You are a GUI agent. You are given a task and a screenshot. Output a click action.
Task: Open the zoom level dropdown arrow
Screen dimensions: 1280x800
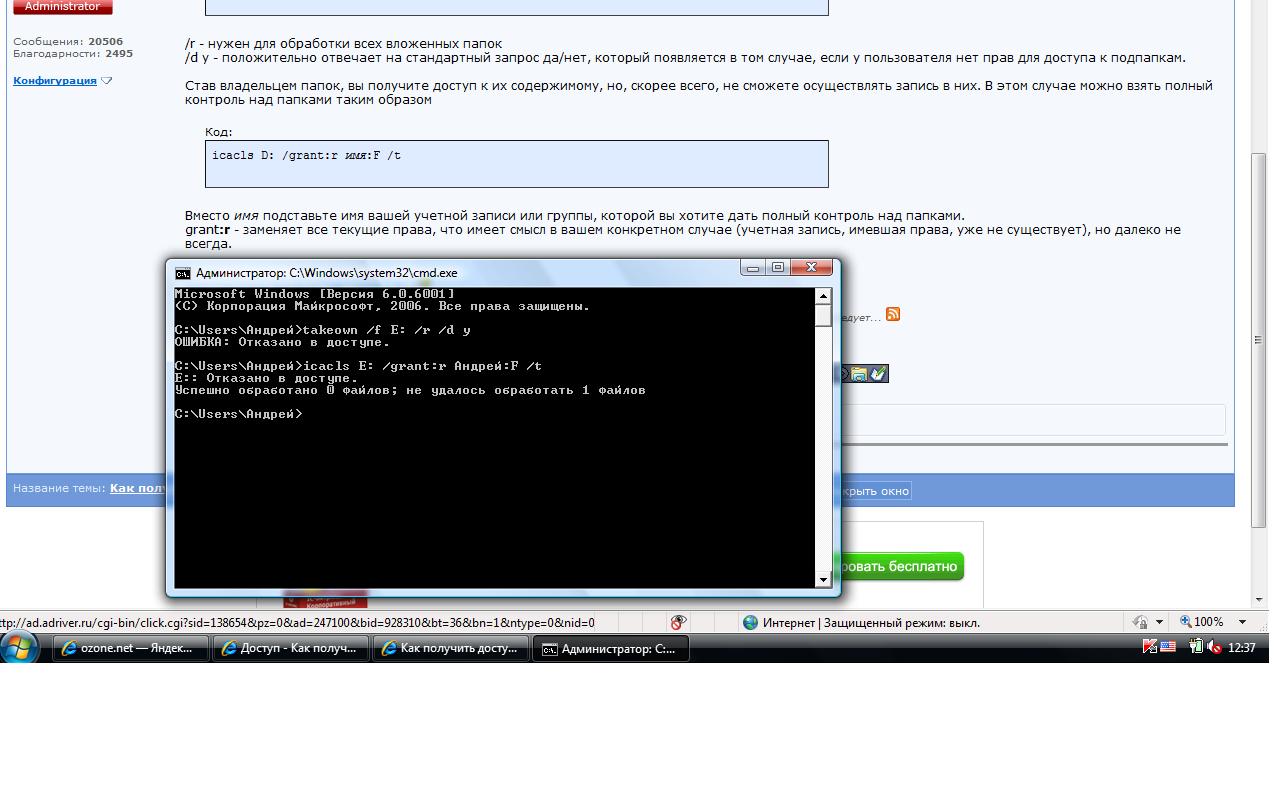(x=1242, y=622)
